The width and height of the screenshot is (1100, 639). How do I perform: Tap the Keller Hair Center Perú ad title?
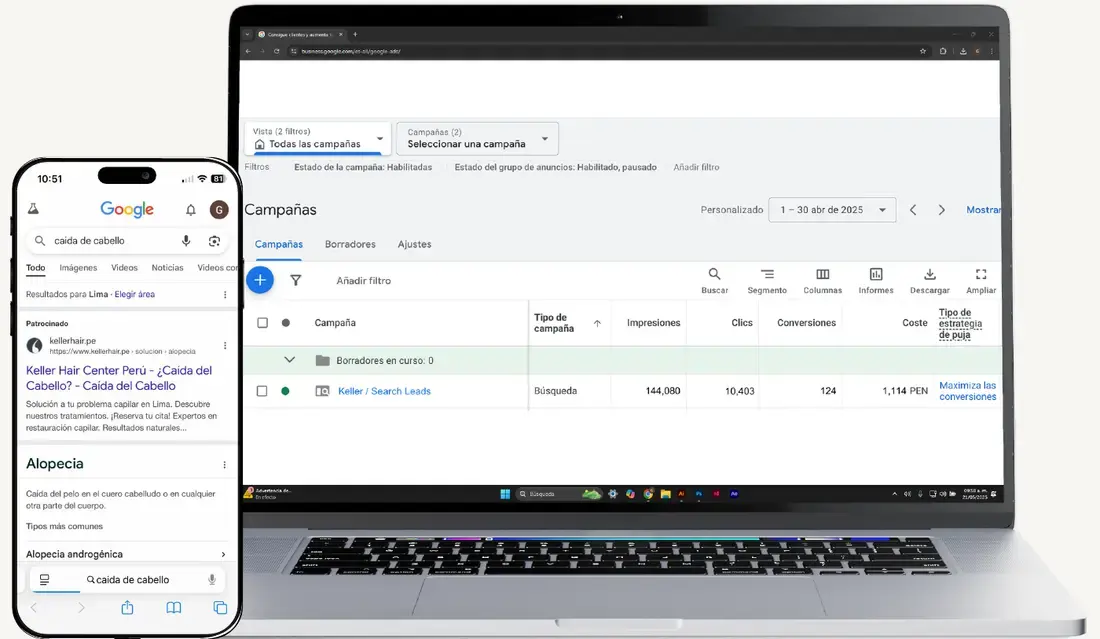(119, 378)
